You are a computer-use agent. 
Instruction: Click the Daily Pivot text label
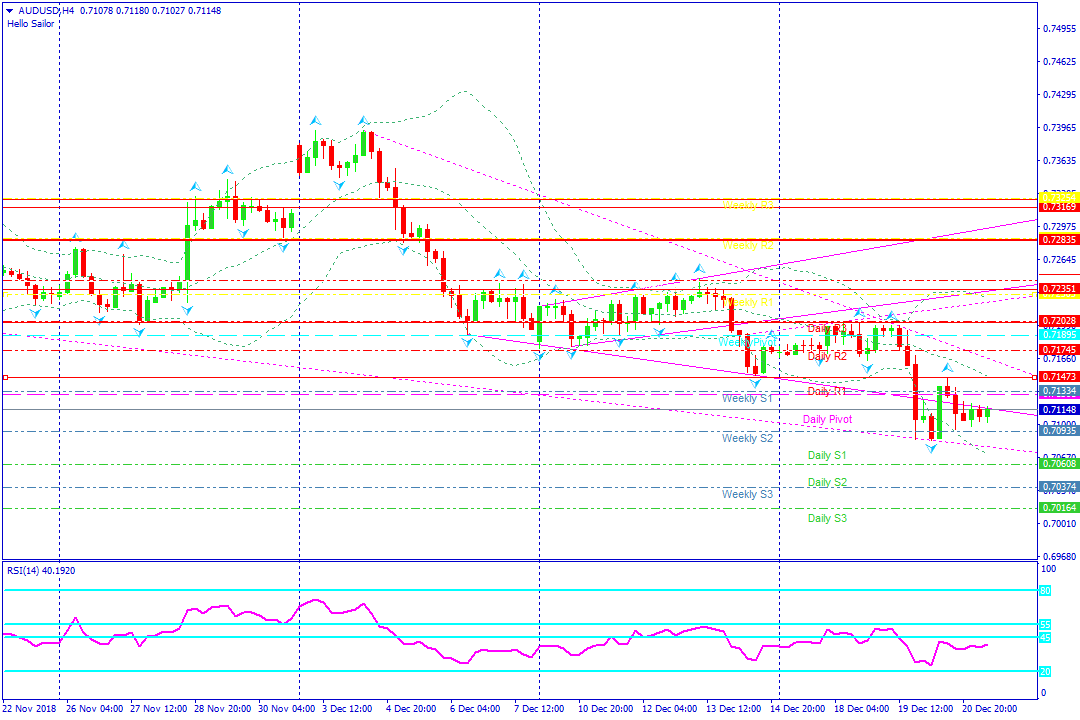tap(827, 419)
